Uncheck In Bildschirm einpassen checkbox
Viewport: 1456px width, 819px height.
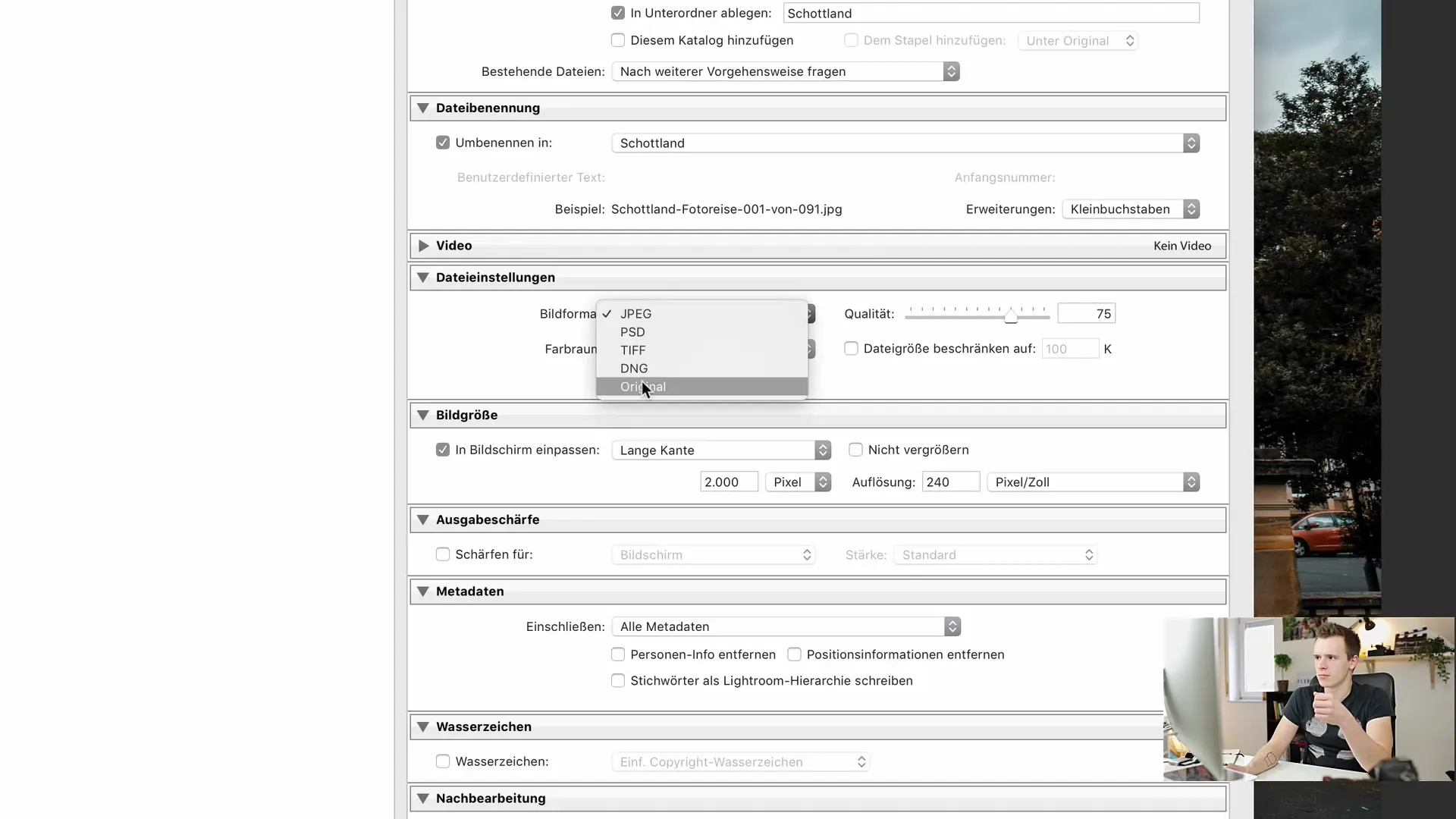[x=443, y=450]
